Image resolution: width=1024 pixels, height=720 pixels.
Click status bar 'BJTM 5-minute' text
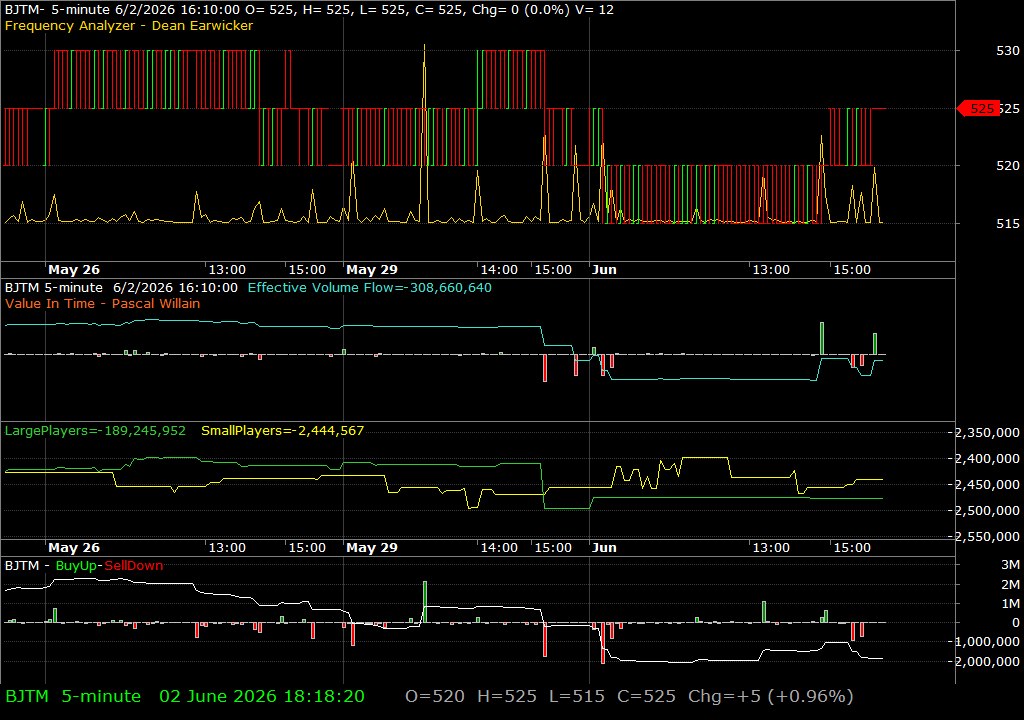point(73,696)
